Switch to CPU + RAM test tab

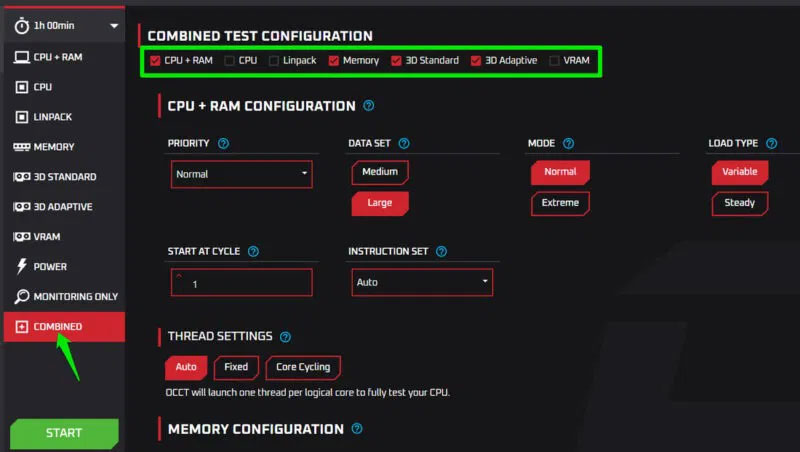(64, 57)
